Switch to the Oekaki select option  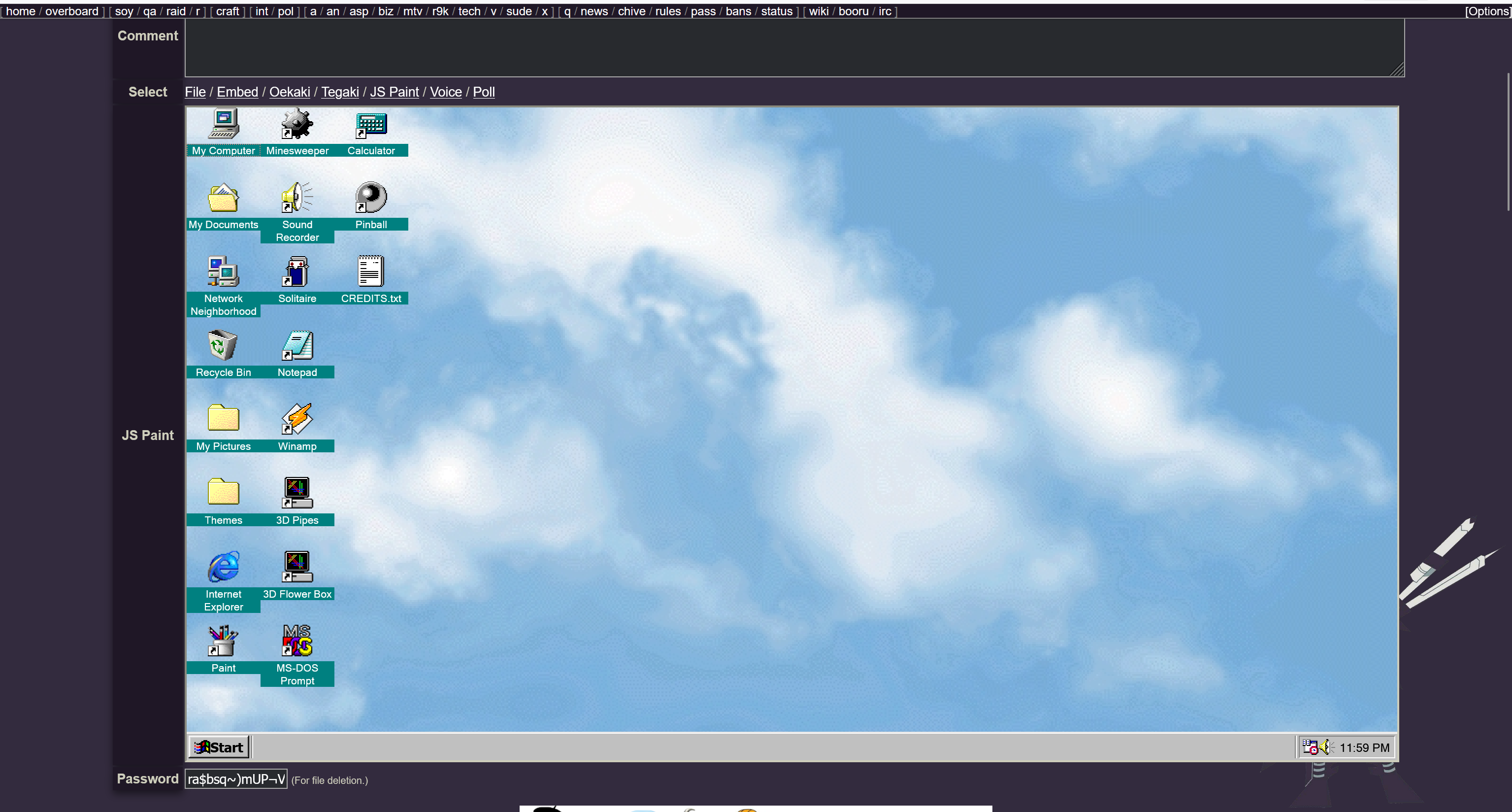point(290,92)
